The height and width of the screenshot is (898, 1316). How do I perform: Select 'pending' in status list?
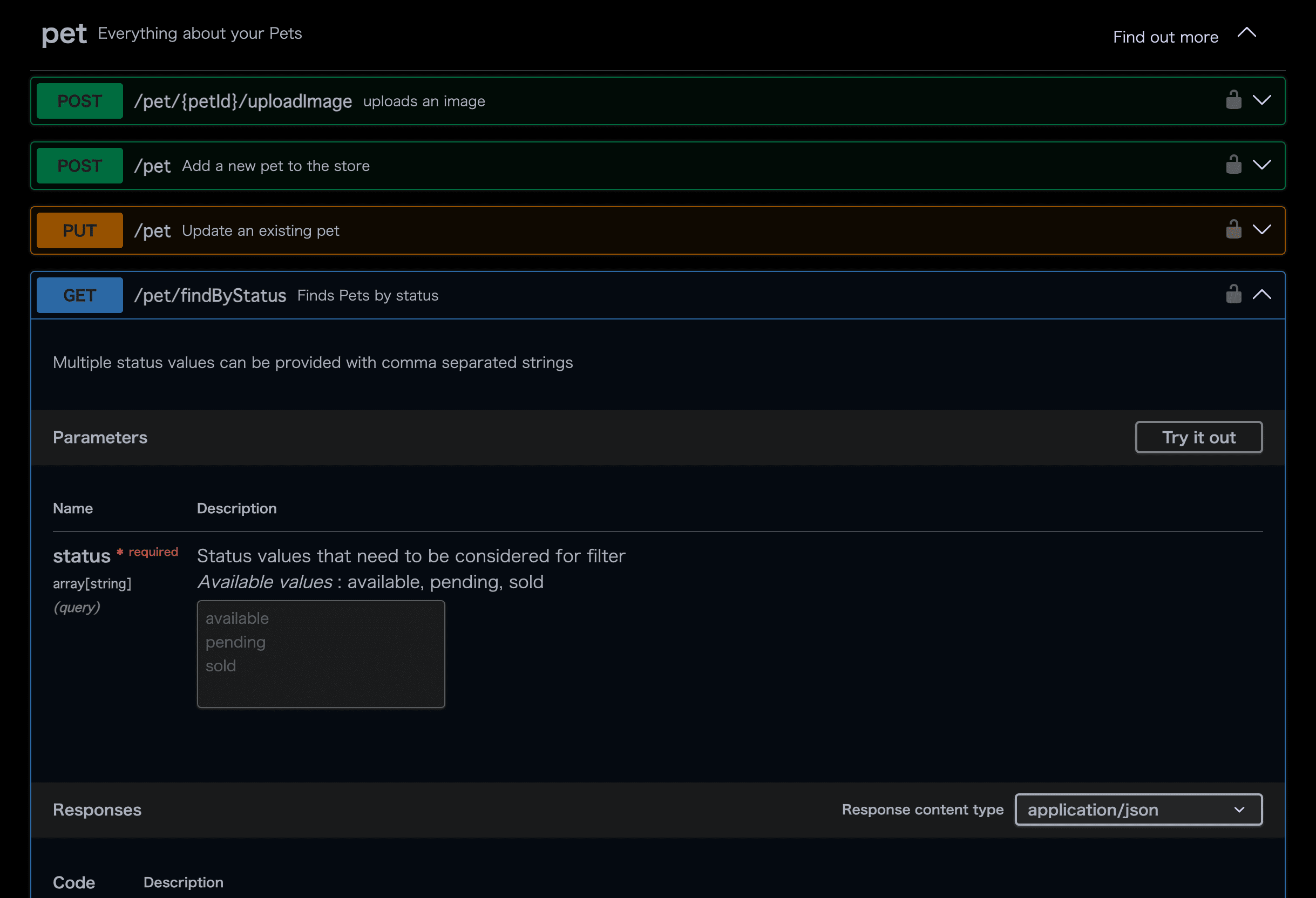235,642
